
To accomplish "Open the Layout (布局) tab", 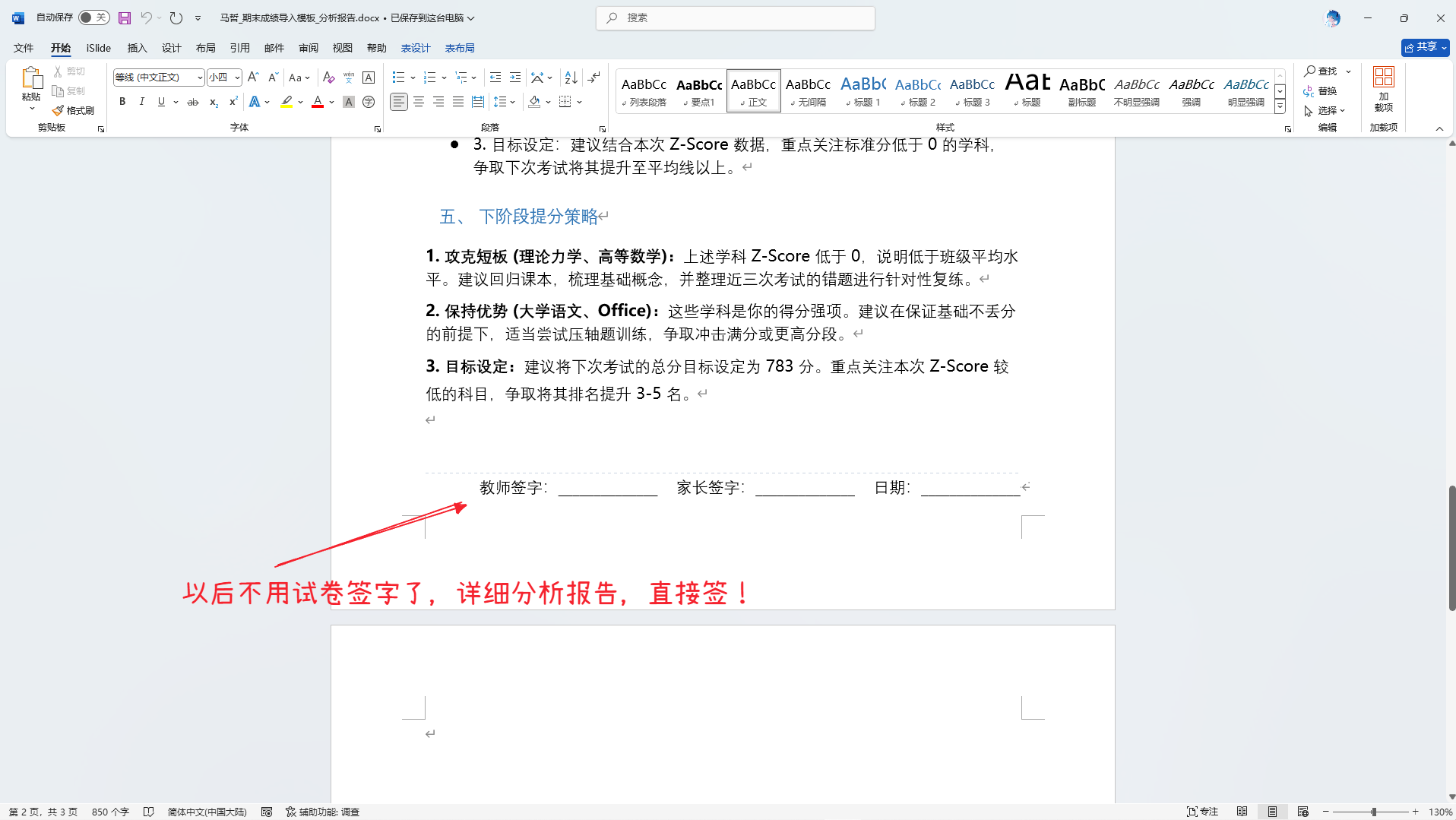I will 205,48.
